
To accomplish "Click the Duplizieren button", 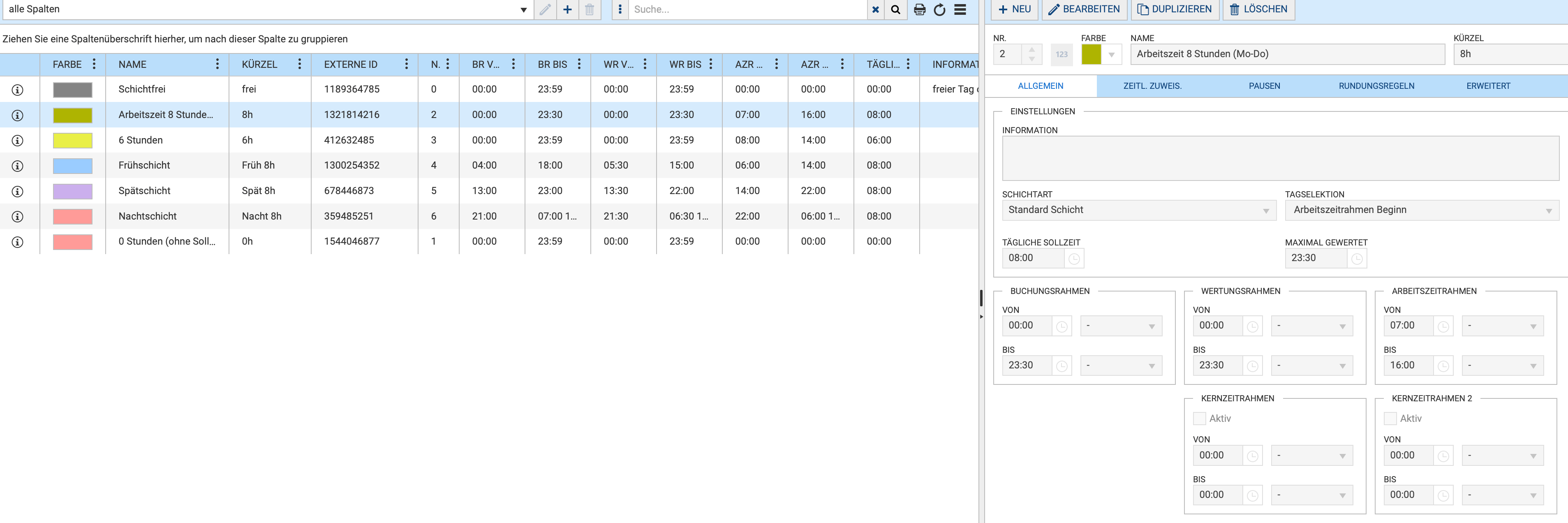I will click(1174, 9).
